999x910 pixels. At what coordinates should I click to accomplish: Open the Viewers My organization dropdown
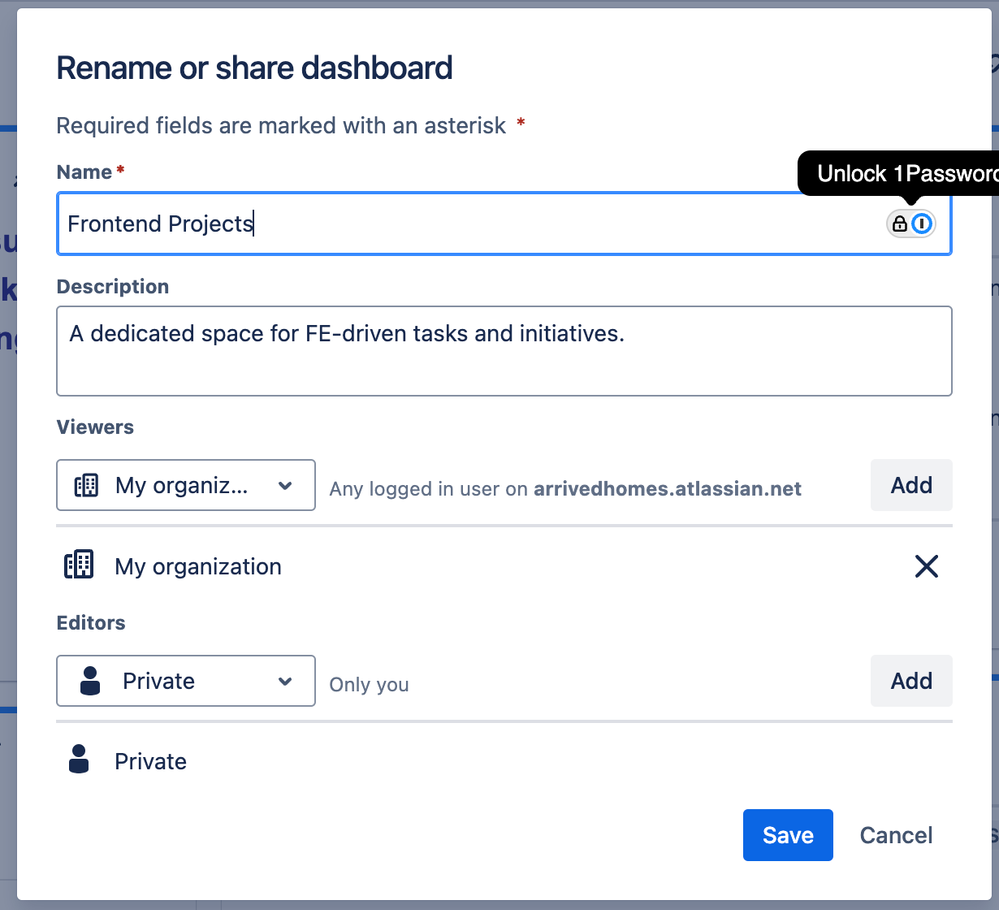tap(186, 485)
